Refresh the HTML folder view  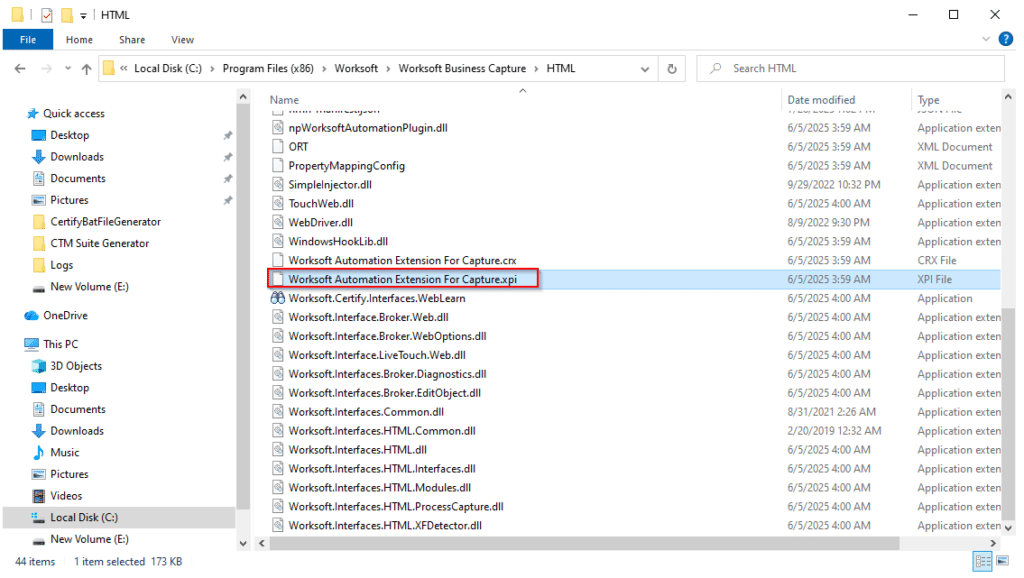click(672, 69)
